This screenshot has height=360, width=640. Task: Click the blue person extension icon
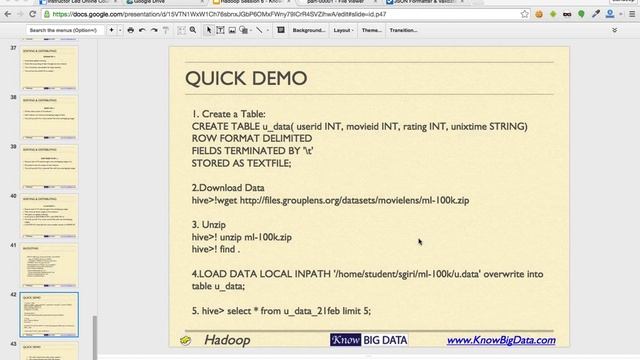pyautogui.click(x=610, y=14)
